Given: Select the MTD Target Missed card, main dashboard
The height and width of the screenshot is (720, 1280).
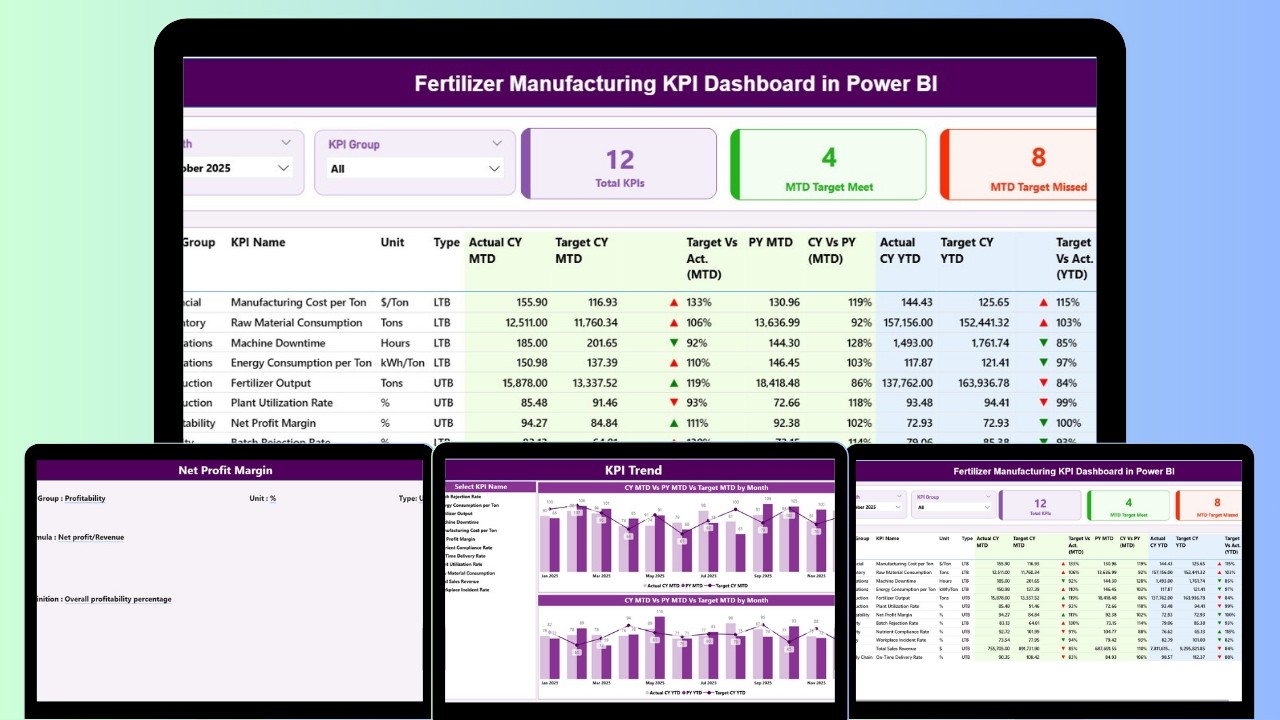Looking at the screenshot, I should (1019, 163).
